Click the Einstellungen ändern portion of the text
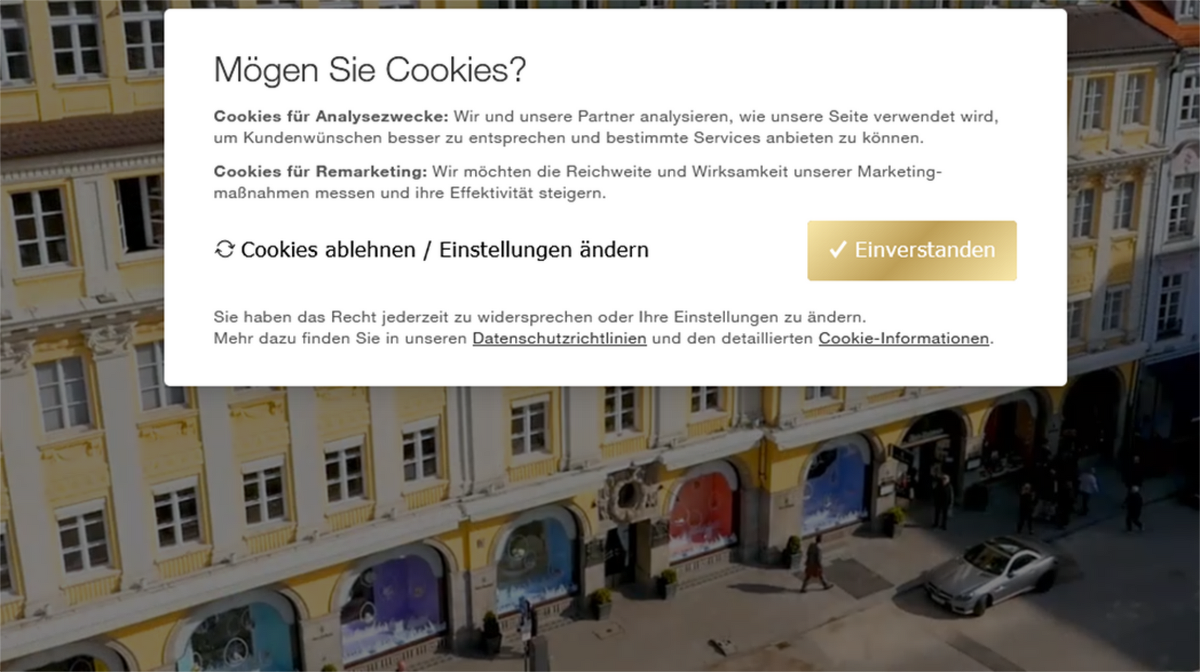This screenshot has height=672, width=1200. tap(544, 250)
